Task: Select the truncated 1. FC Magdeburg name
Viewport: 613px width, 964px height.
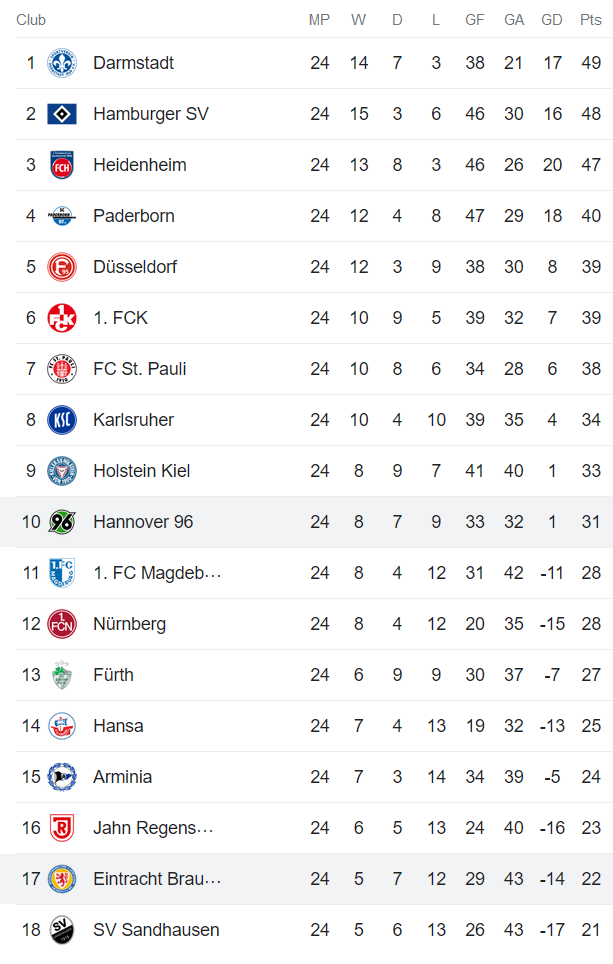Action: point(156,573)
